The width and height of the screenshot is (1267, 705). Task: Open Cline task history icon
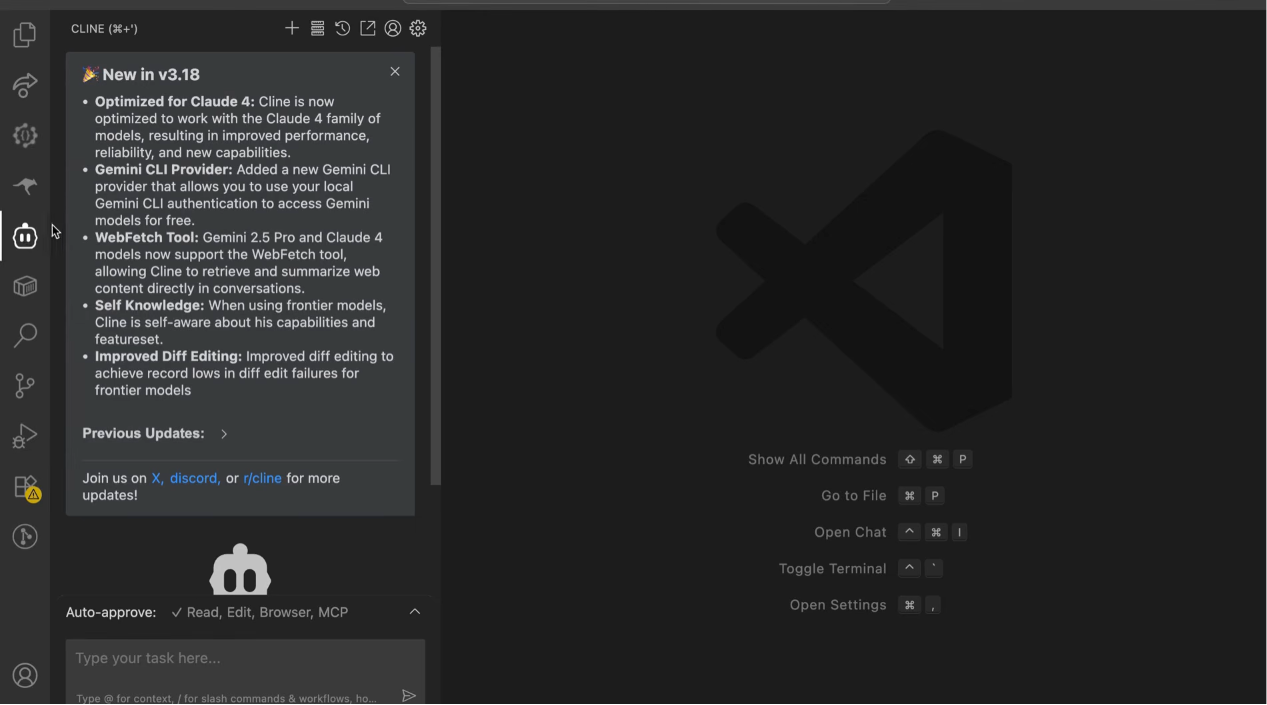click(x=342, y=28)
